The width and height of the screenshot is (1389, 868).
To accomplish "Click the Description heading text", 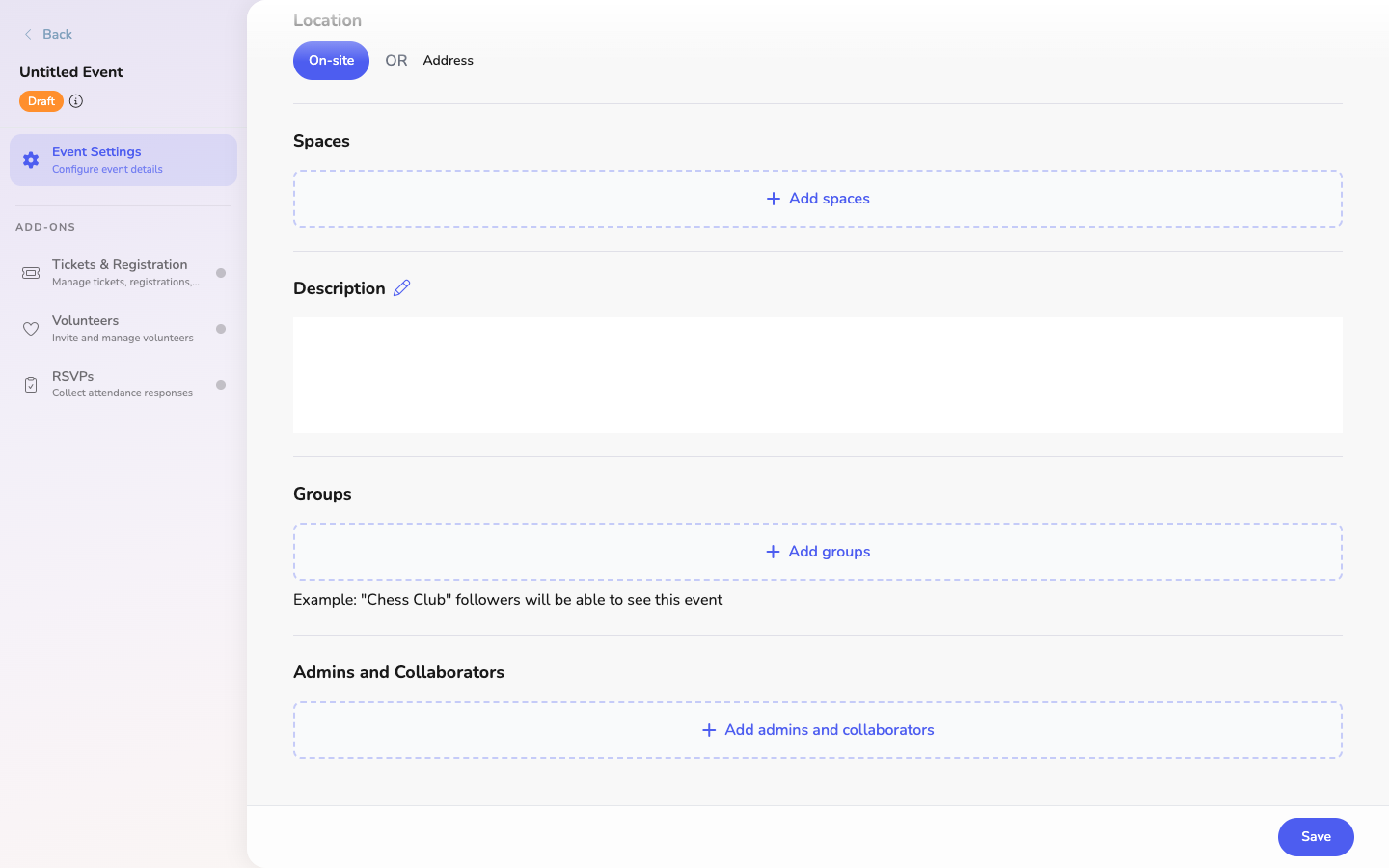I will (340, 288).
